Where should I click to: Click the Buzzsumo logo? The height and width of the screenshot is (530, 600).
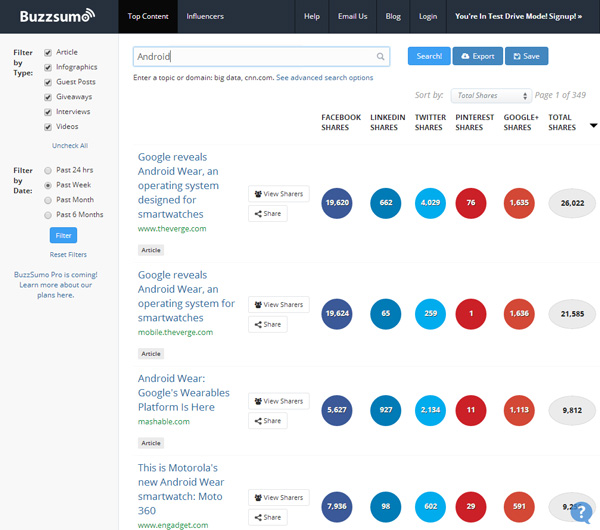coord(57,16)
